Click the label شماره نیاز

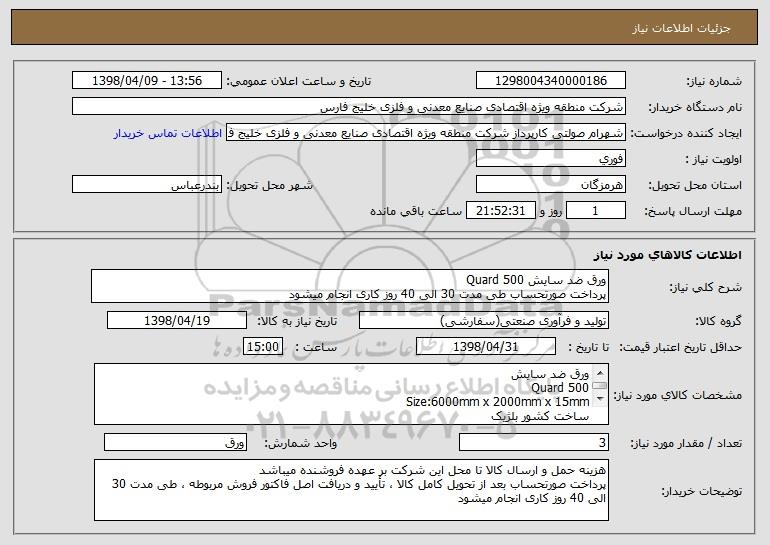pos(714,81)
